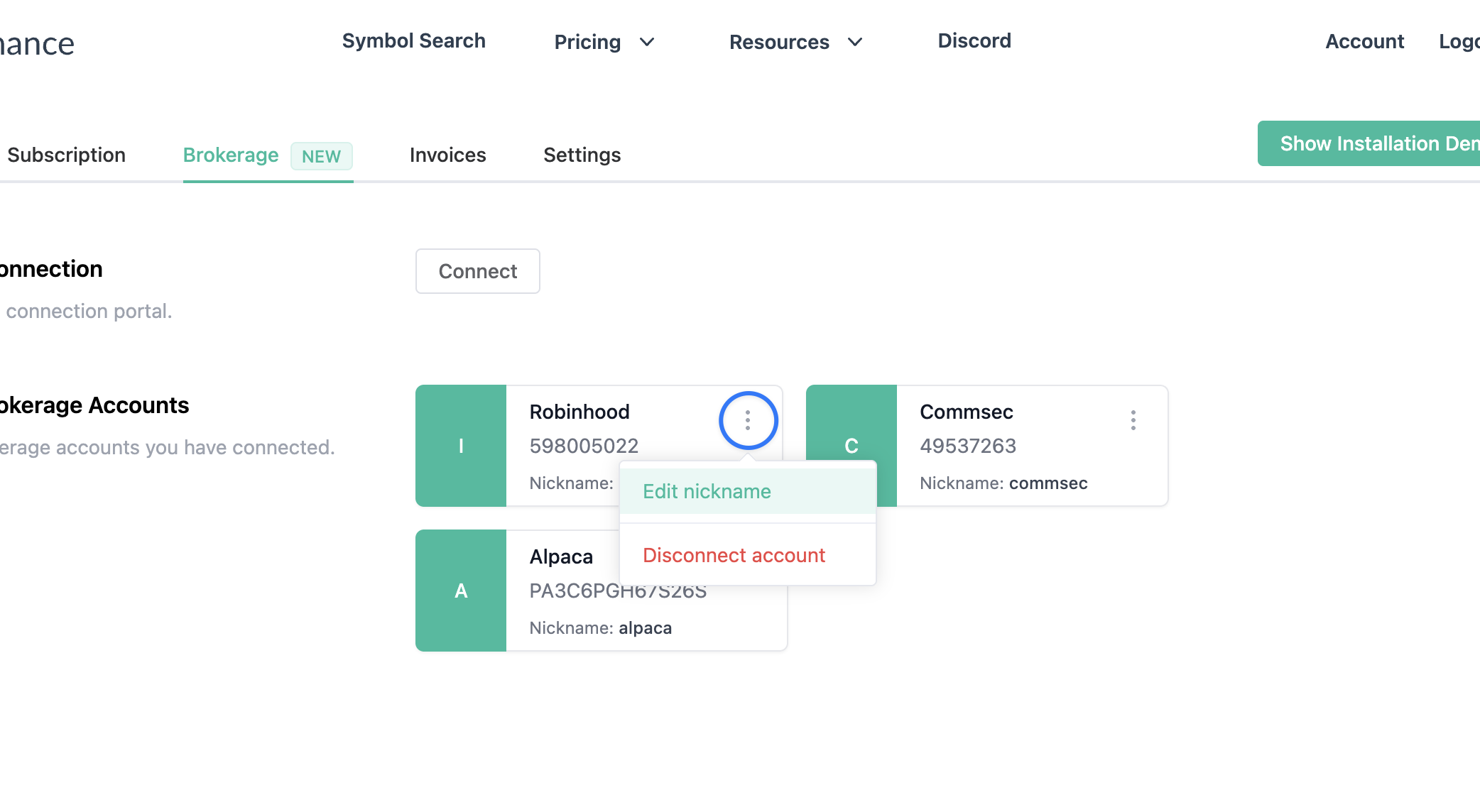The width and height of the screenshot is (1480, 812).
Task: Click the green 'A' avatar on Alpaca card
Action: (461, 590)
